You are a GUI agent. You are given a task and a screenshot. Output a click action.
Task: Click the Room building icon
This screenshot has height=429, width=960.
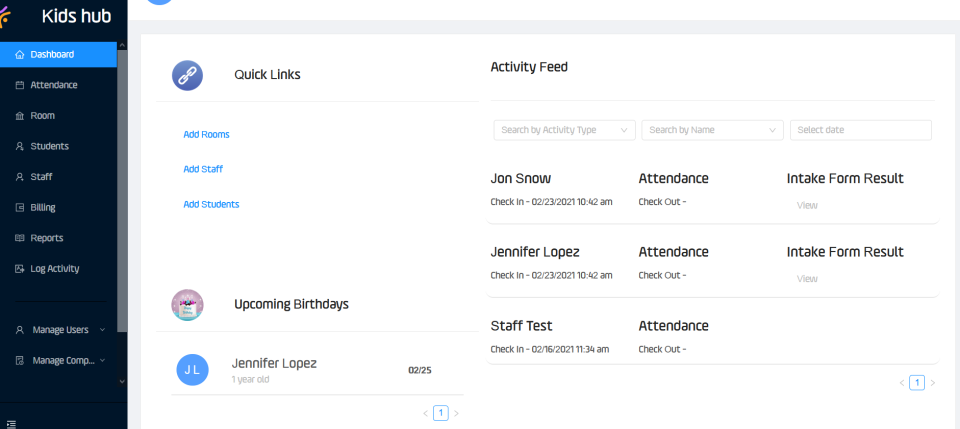pos(20,116)
